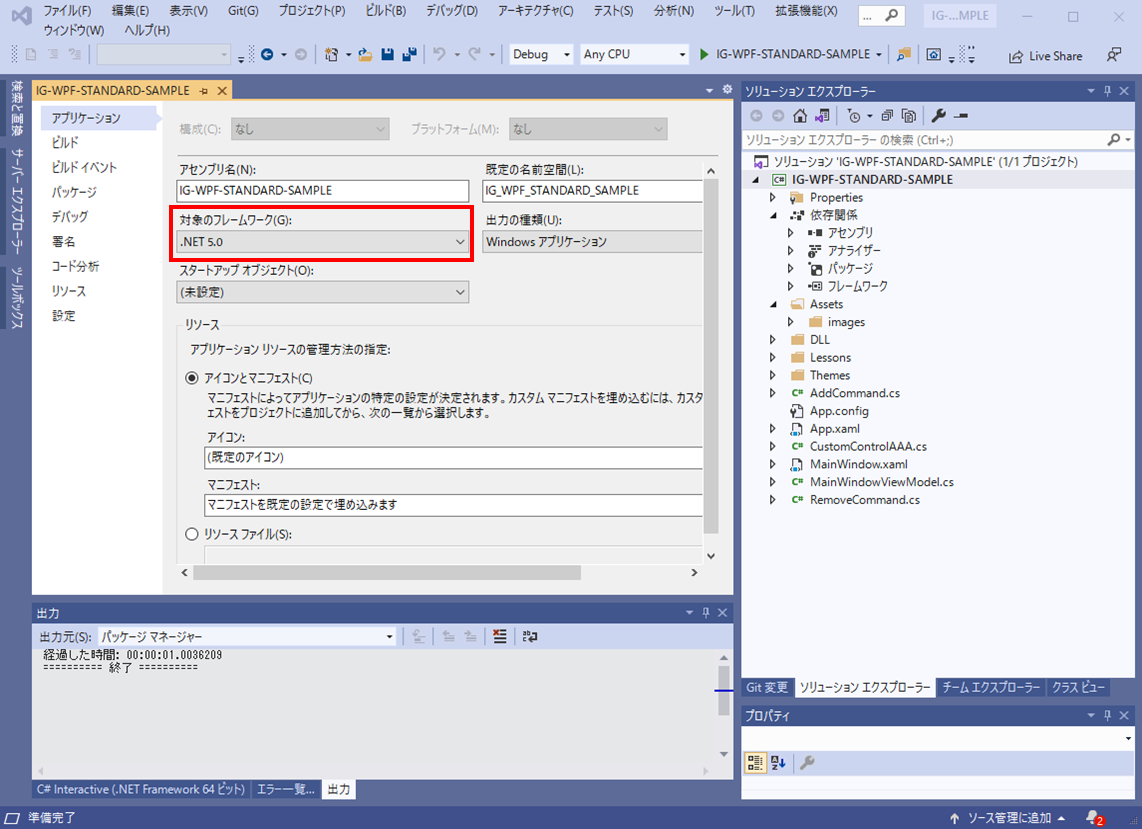This screenshot has height=829, width=1142.
Task: Open the Debug configuration dropdown
Action: tap(541, 55)
